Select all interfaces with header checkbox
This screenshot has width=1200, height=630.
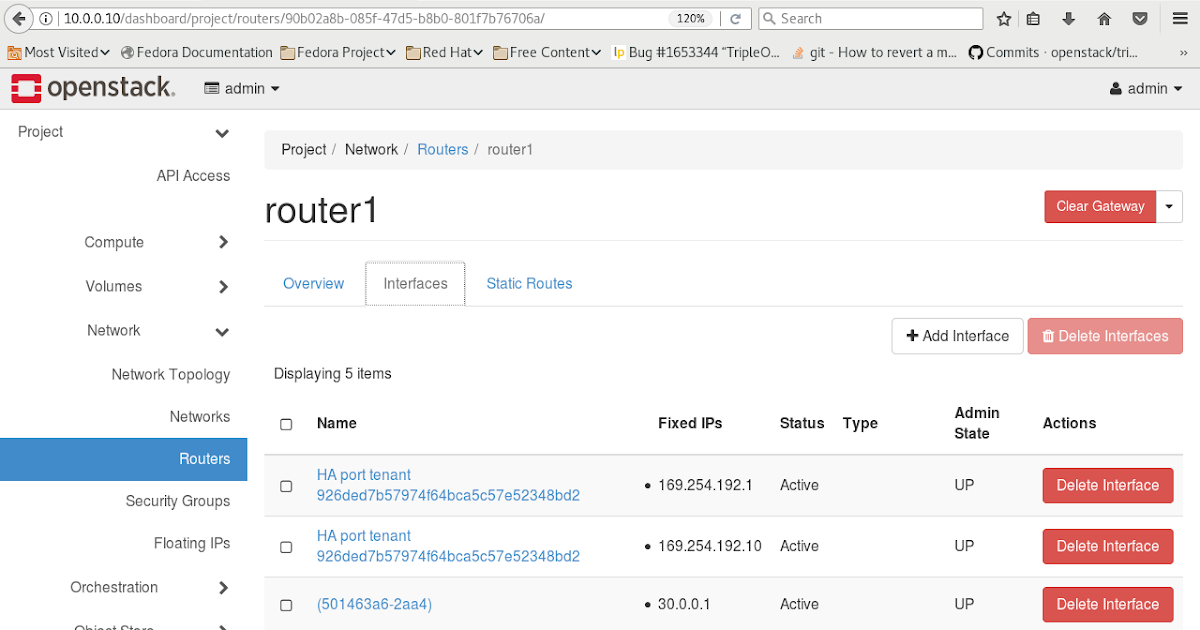point(286,423)
